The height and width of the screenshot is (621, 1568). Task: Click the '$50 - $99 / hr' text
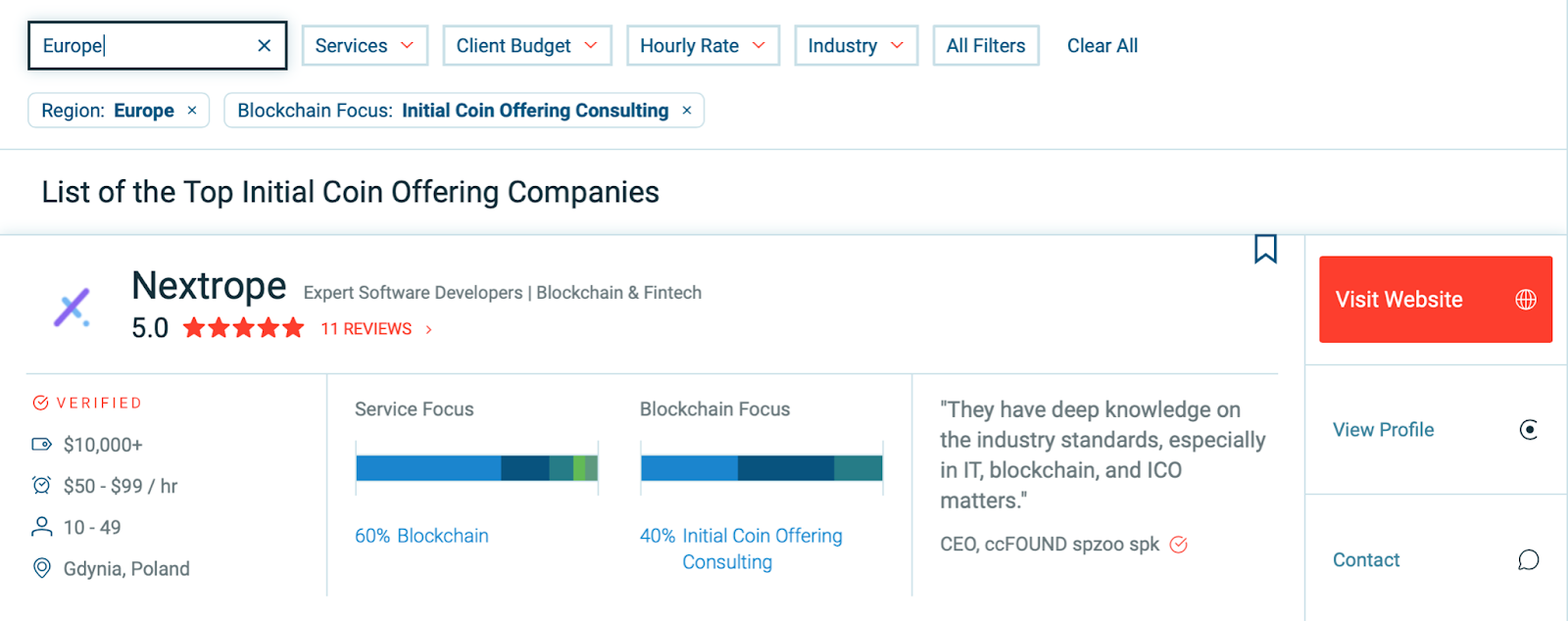tap(121, 486)
